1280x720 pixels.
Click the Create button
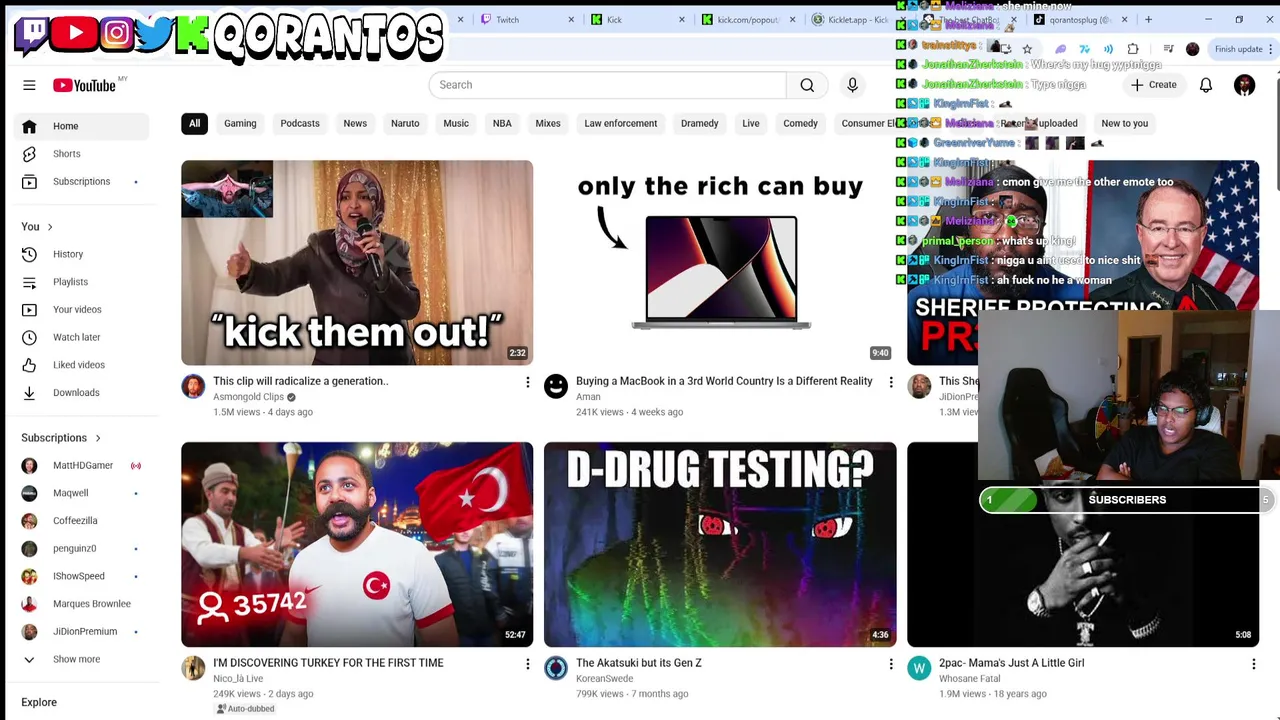click(x=1154, y=85)
